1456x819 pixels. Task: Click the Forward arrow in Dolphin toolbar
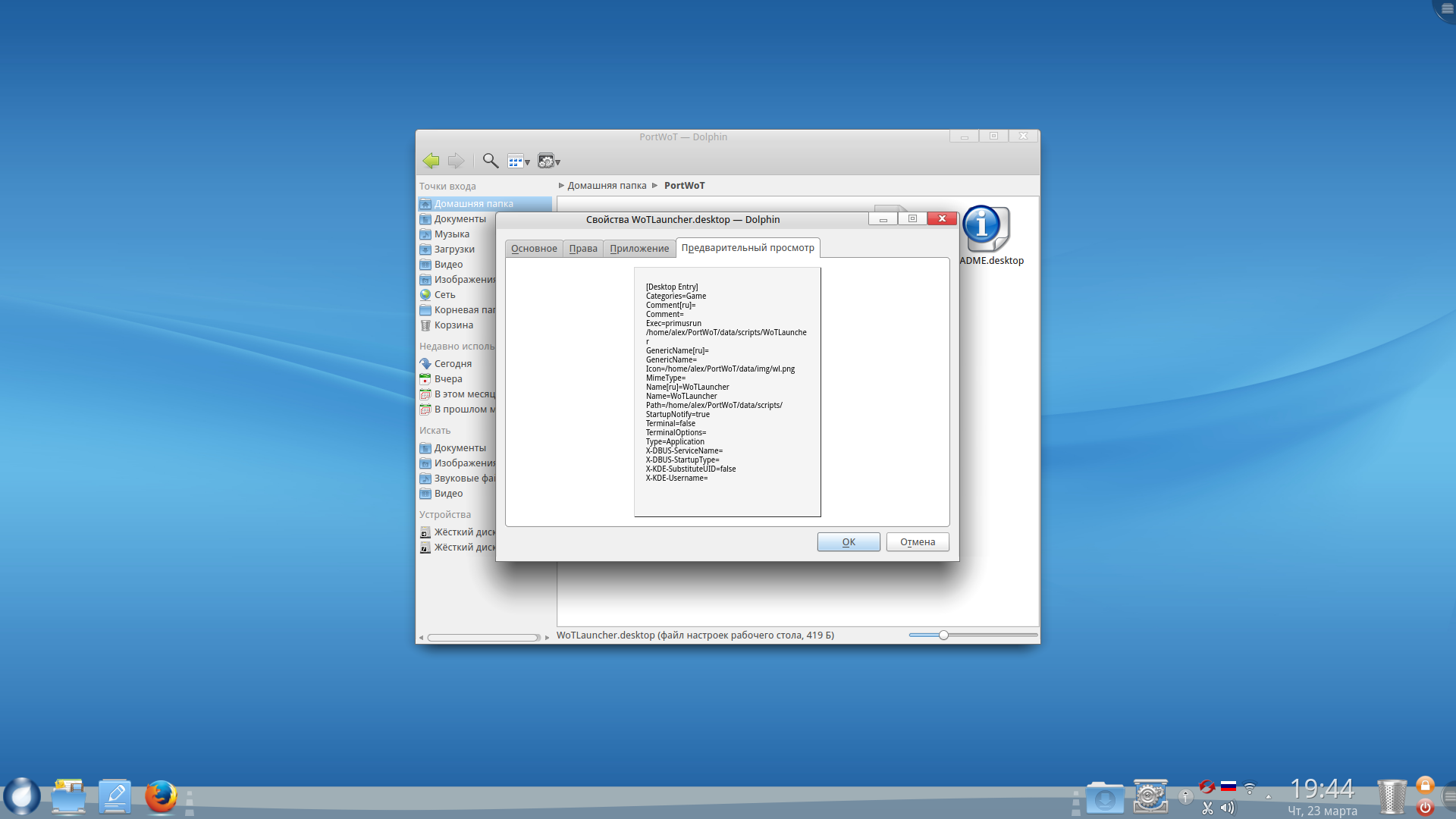(456, 161)
